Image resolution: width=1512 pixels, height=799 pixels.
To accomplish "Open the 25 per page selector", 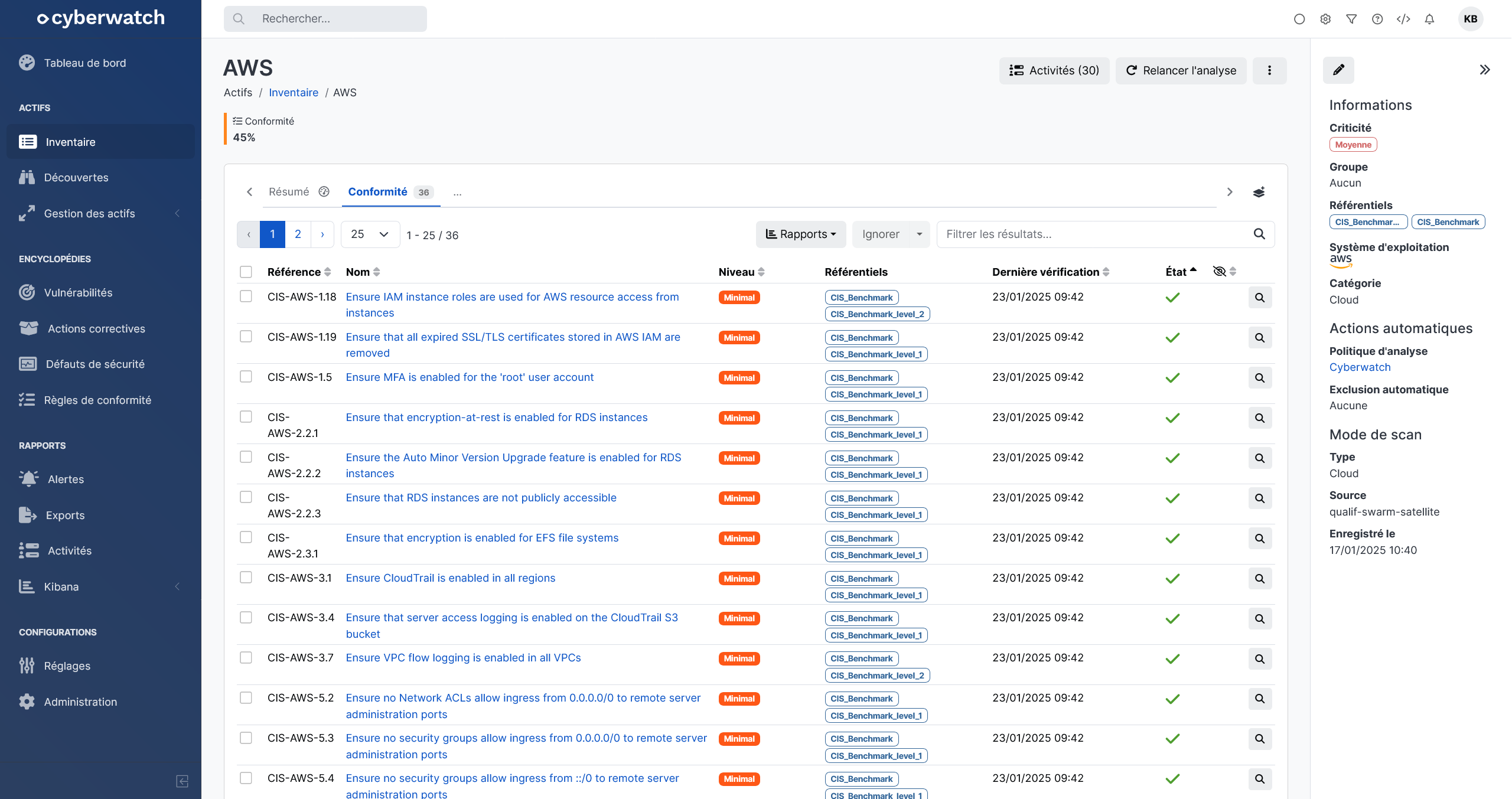I will click(x=370, y=234).
